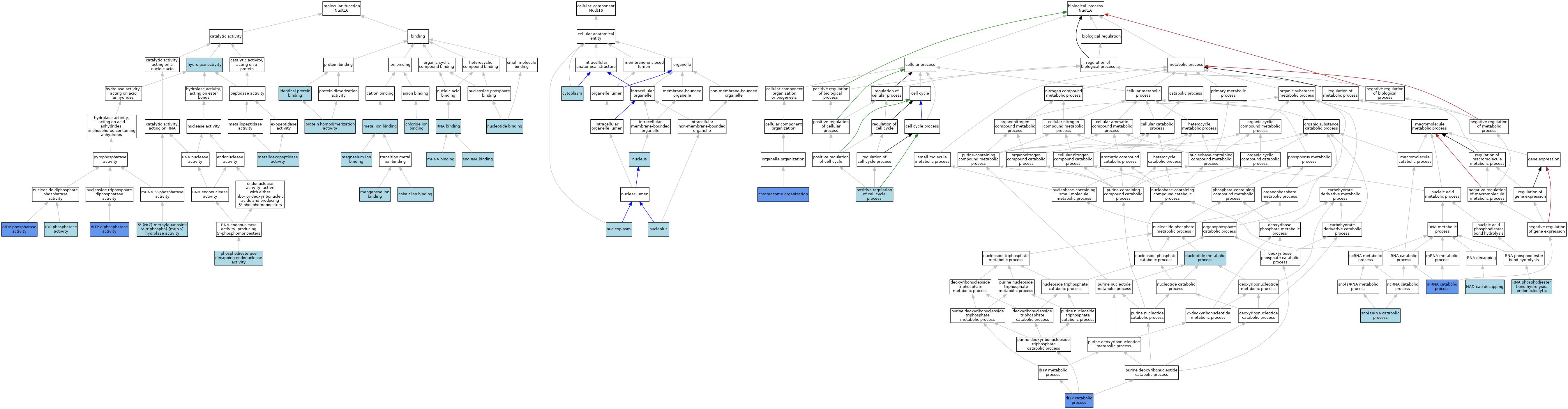
Task: Click the cell cycle process node
Action: tap(922, 127)
